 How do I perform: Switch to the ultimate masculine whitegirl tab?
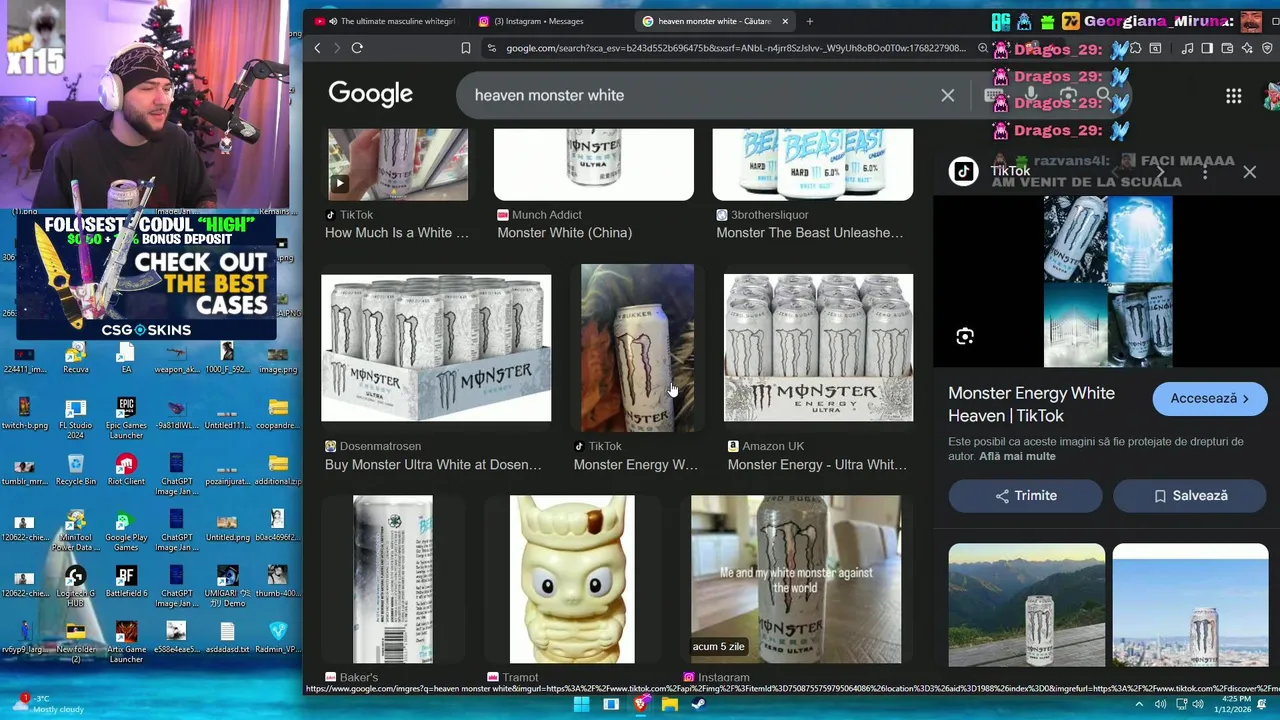[385, 21]
